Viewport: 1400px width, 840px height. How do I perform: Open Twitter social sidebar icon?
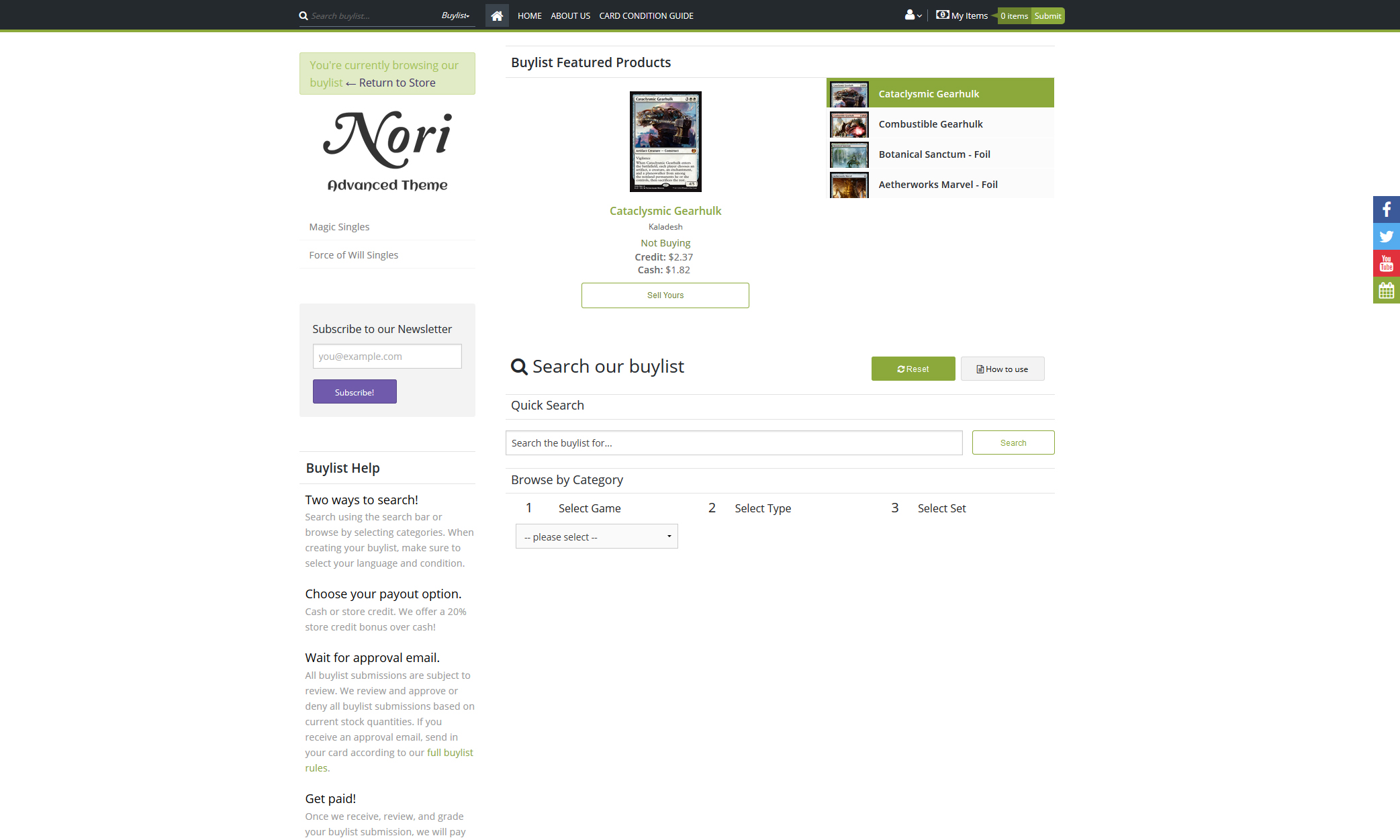pos(1387,236)
